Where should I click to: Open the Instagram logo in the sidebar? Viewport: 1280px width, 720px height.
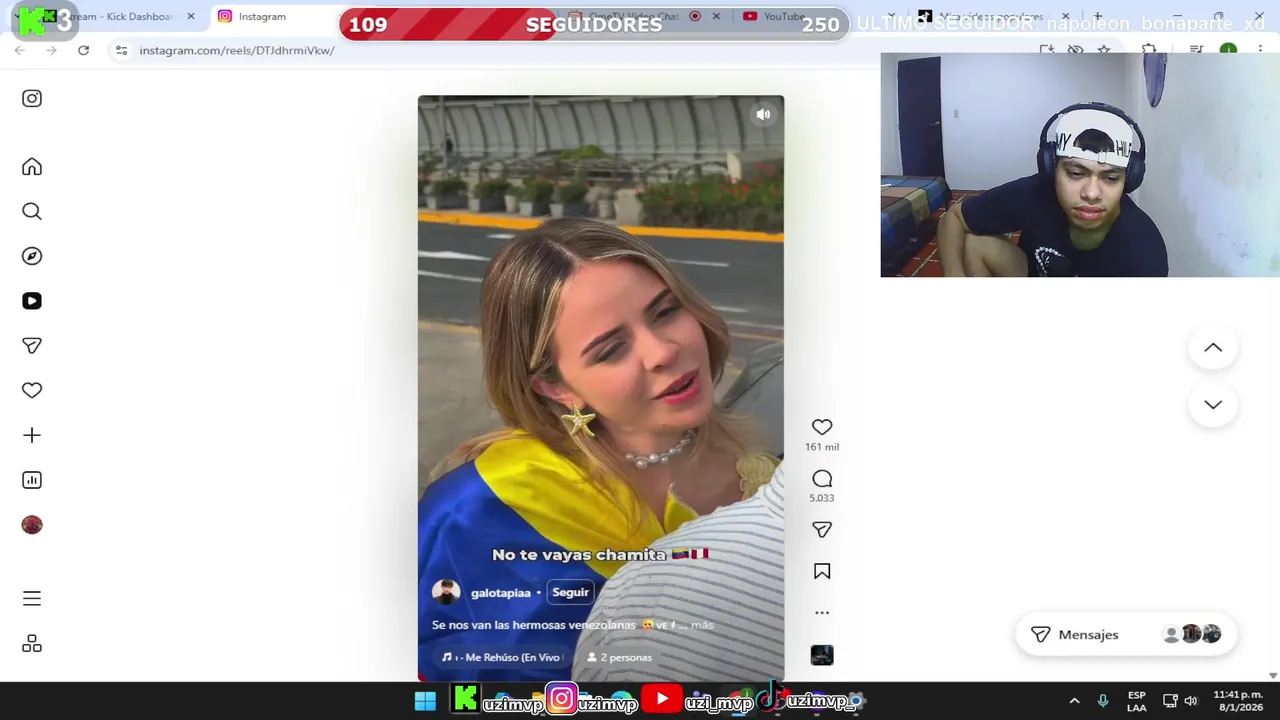32,98
